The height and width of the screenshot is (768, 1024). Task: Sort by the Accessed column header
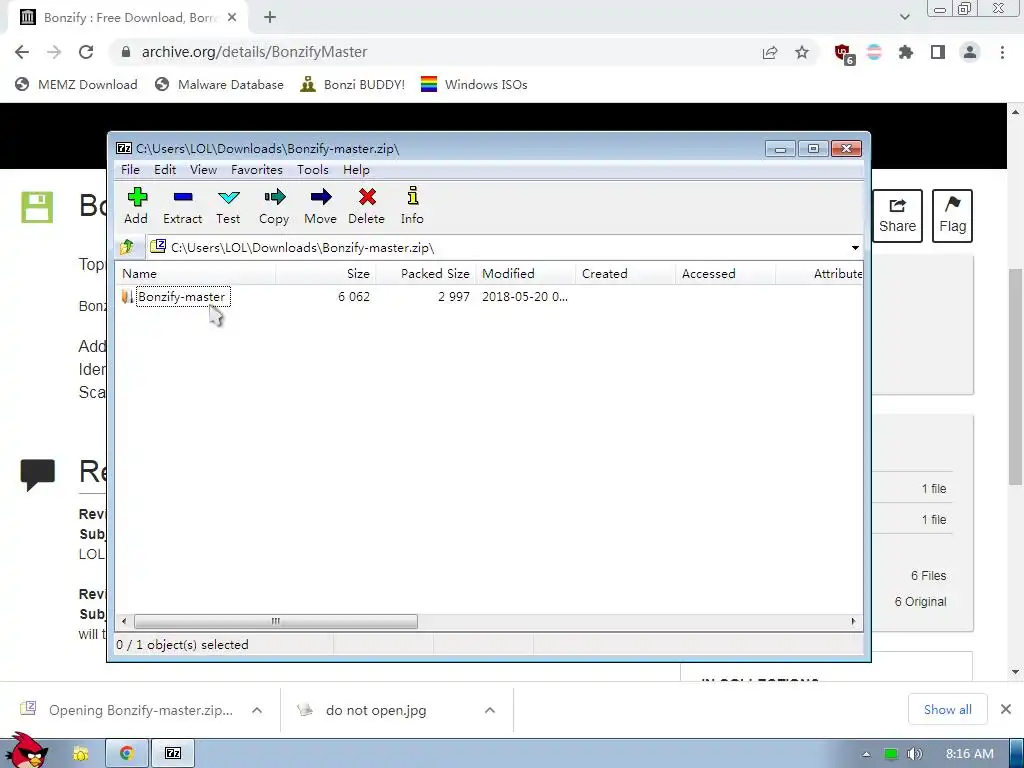[x=726, y=274]
